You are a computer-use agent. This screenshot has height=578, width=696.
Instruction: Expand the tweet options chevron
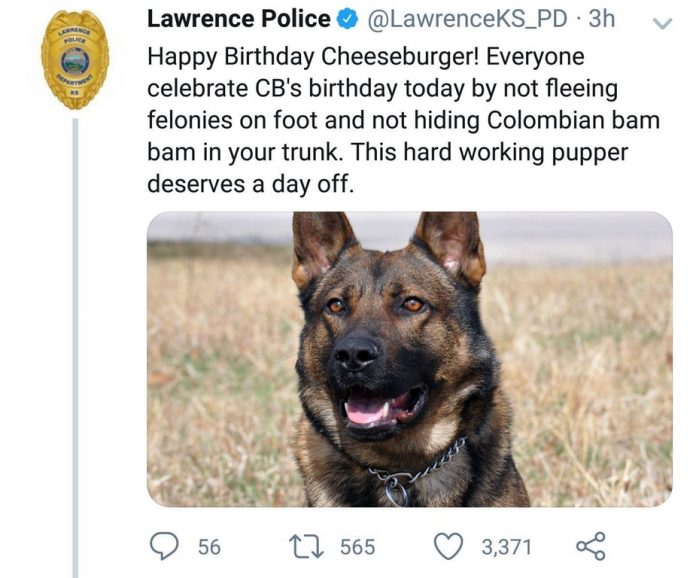660,21
